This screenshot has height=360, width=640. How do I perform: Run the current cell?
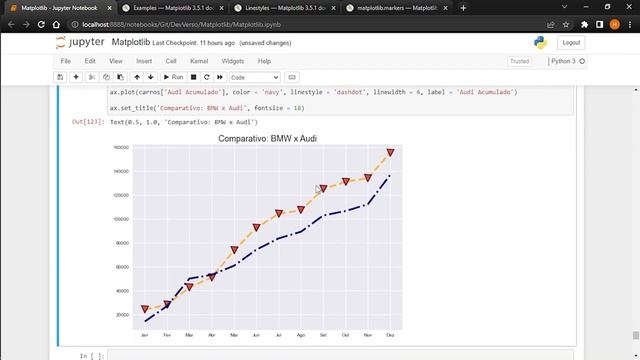(x=173, y=77)
